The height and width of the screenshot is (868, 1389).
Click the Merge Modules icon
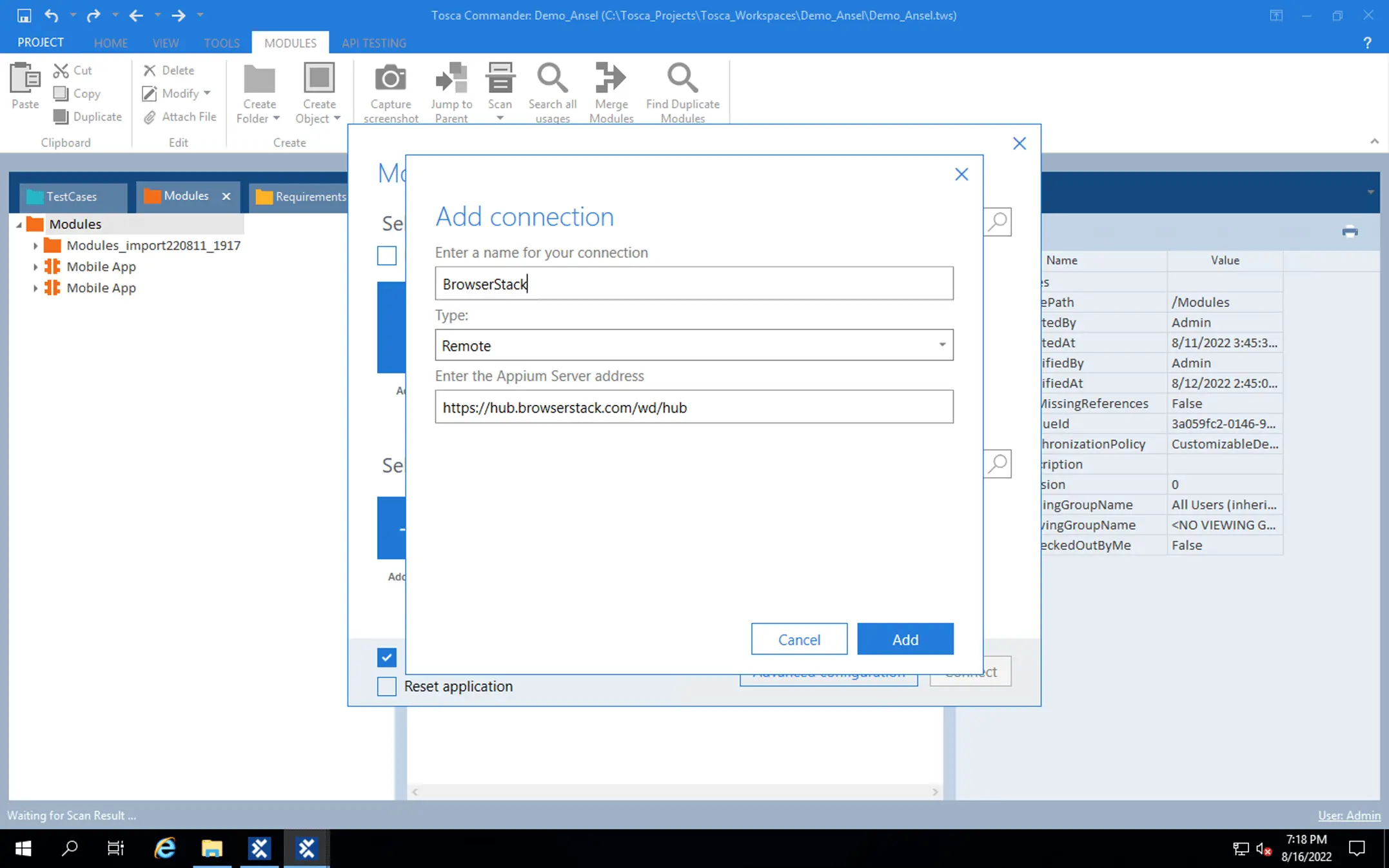tap(610, 79)
